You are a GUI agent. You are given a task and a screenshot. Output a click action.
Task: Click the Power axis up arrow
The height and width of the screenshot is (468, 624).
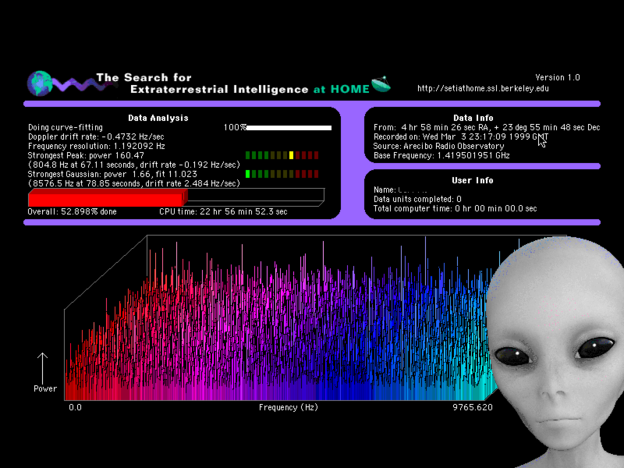(x=43, y=368)
